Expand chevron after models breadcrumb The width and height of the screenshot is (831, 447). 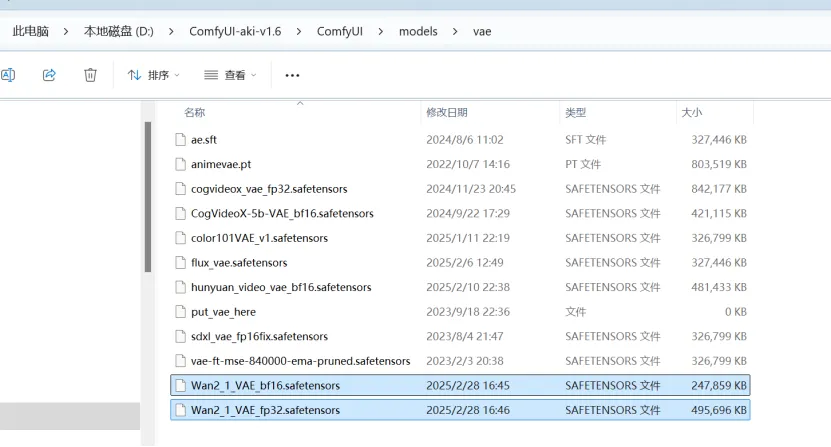pyautogui.click(x=455, y=32)
